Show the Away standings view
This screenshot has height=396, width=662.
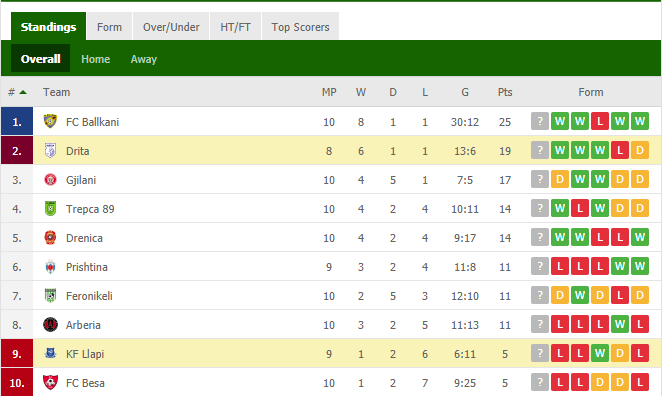(144, 59)
